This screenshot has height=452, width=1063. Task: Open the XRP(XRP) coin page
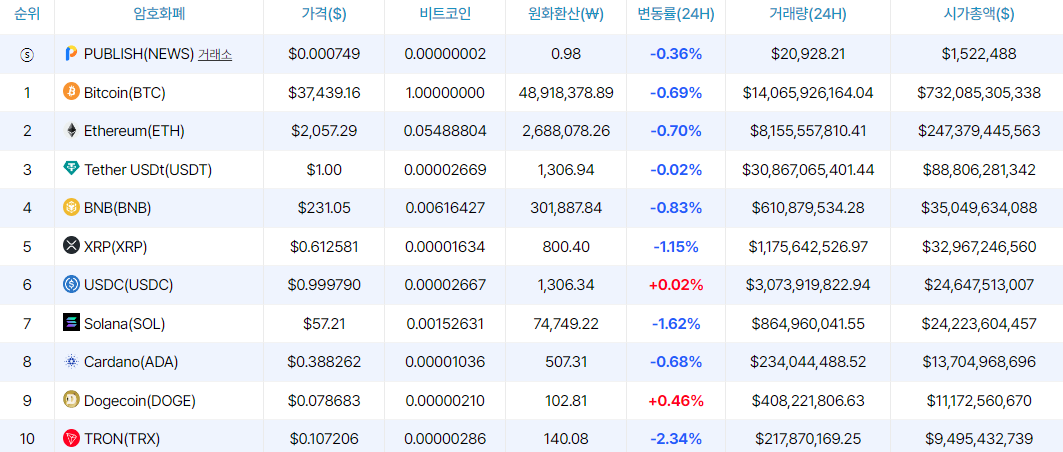[115, 247]
